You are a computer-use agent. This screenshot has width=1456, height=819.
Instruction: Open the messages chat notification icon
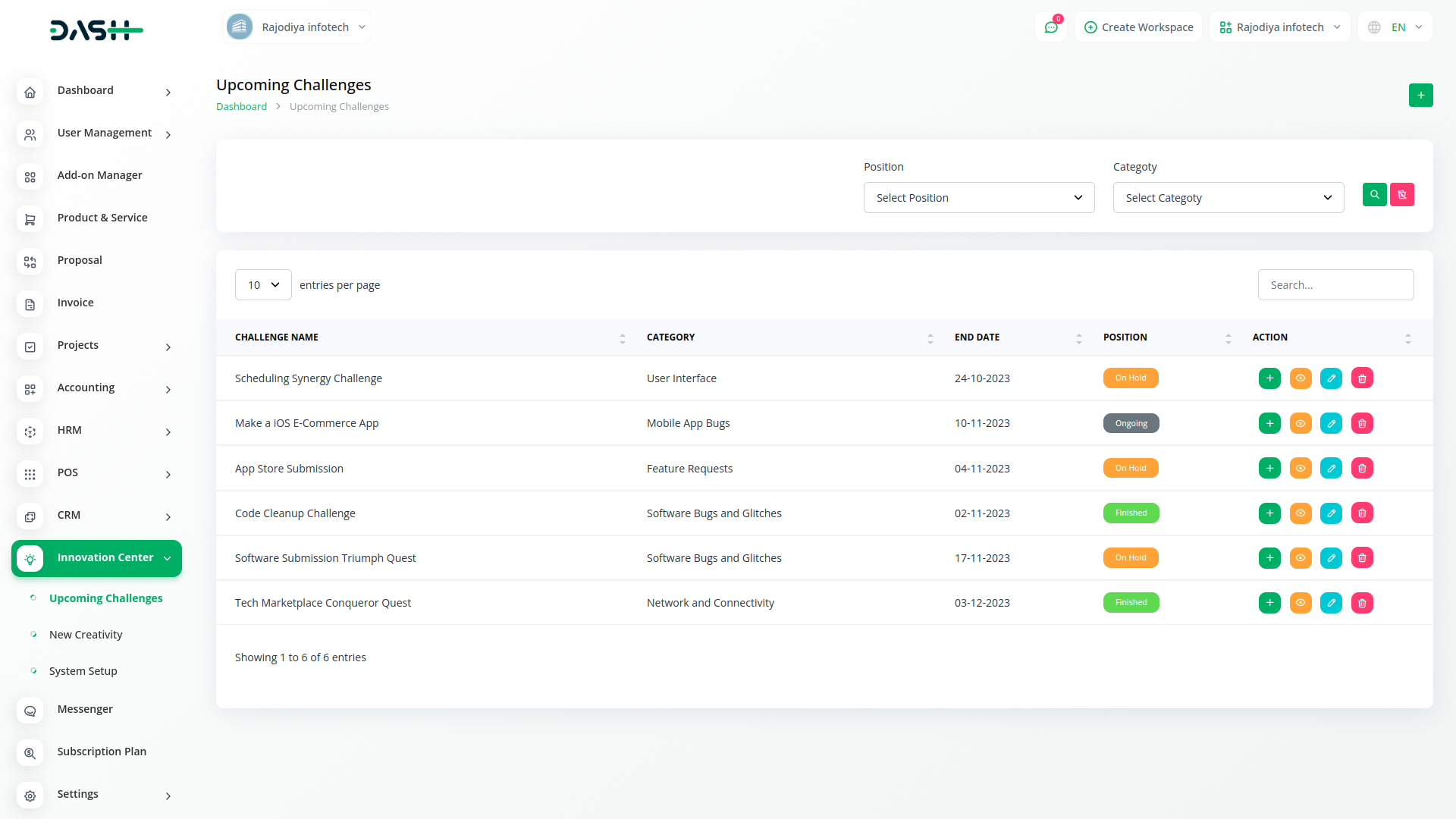(1050, 27)
